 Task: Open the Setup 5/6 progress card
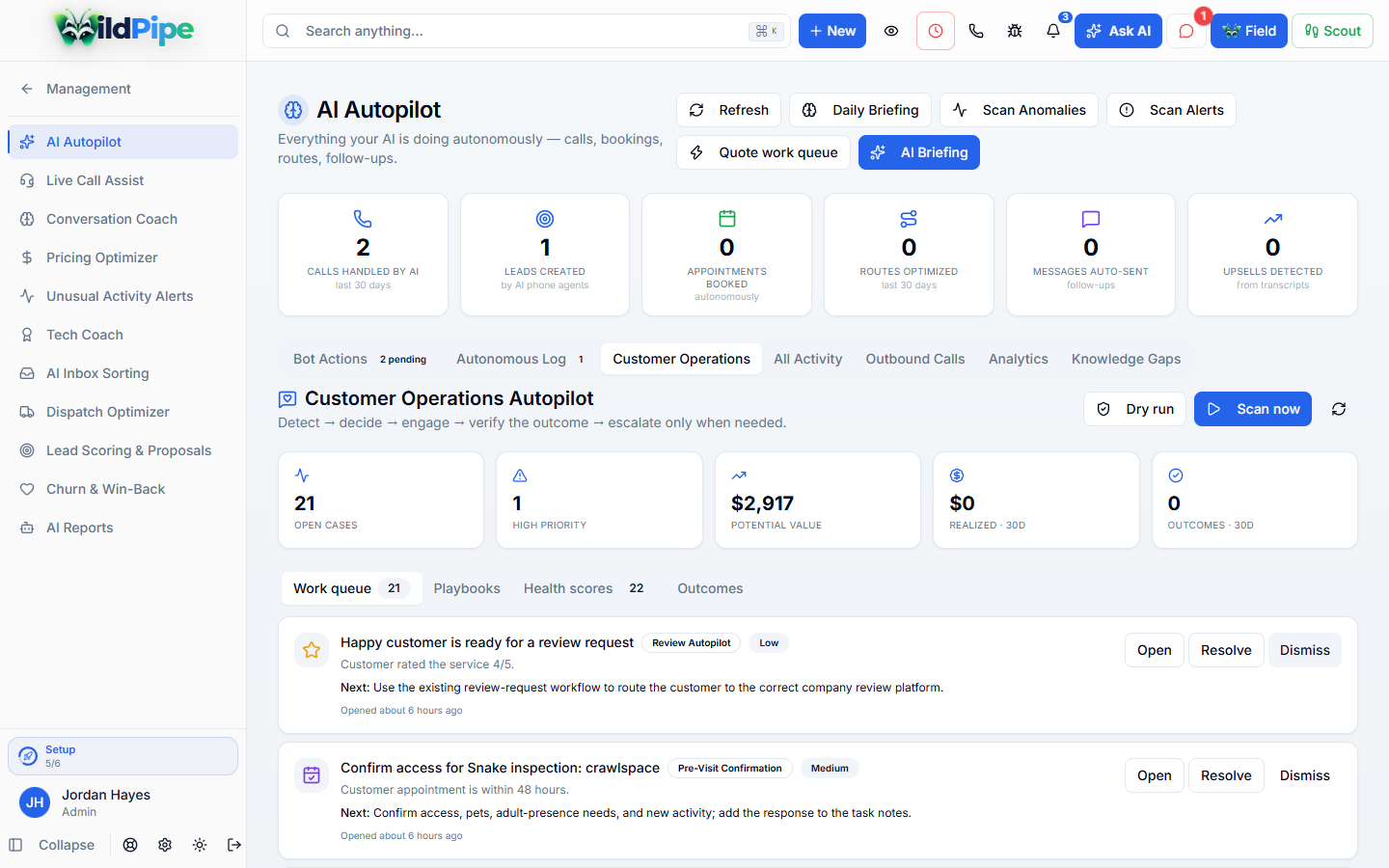pos(123,756)
